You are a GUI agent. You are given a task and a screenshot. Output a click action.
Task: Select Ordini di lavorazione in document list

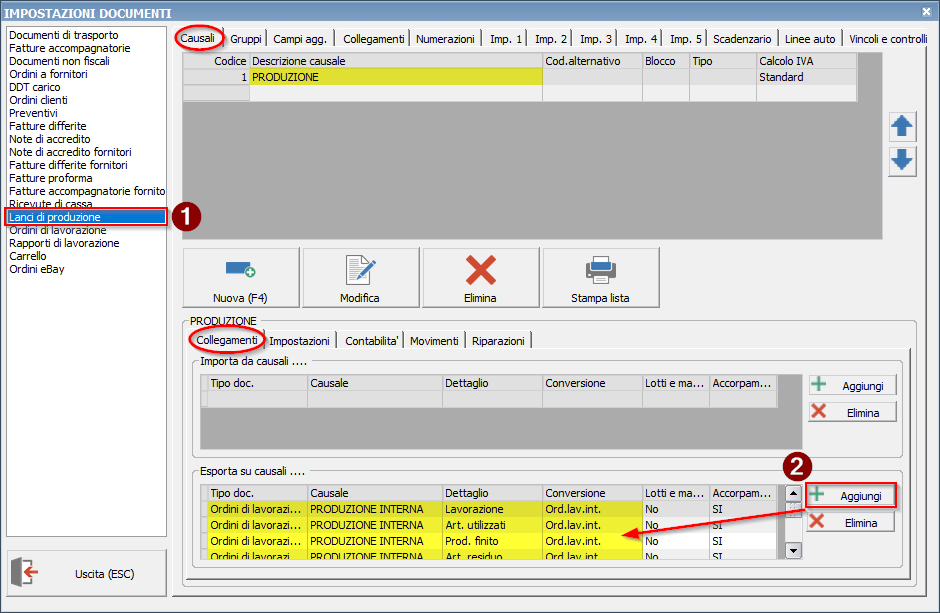click(57, 230)
